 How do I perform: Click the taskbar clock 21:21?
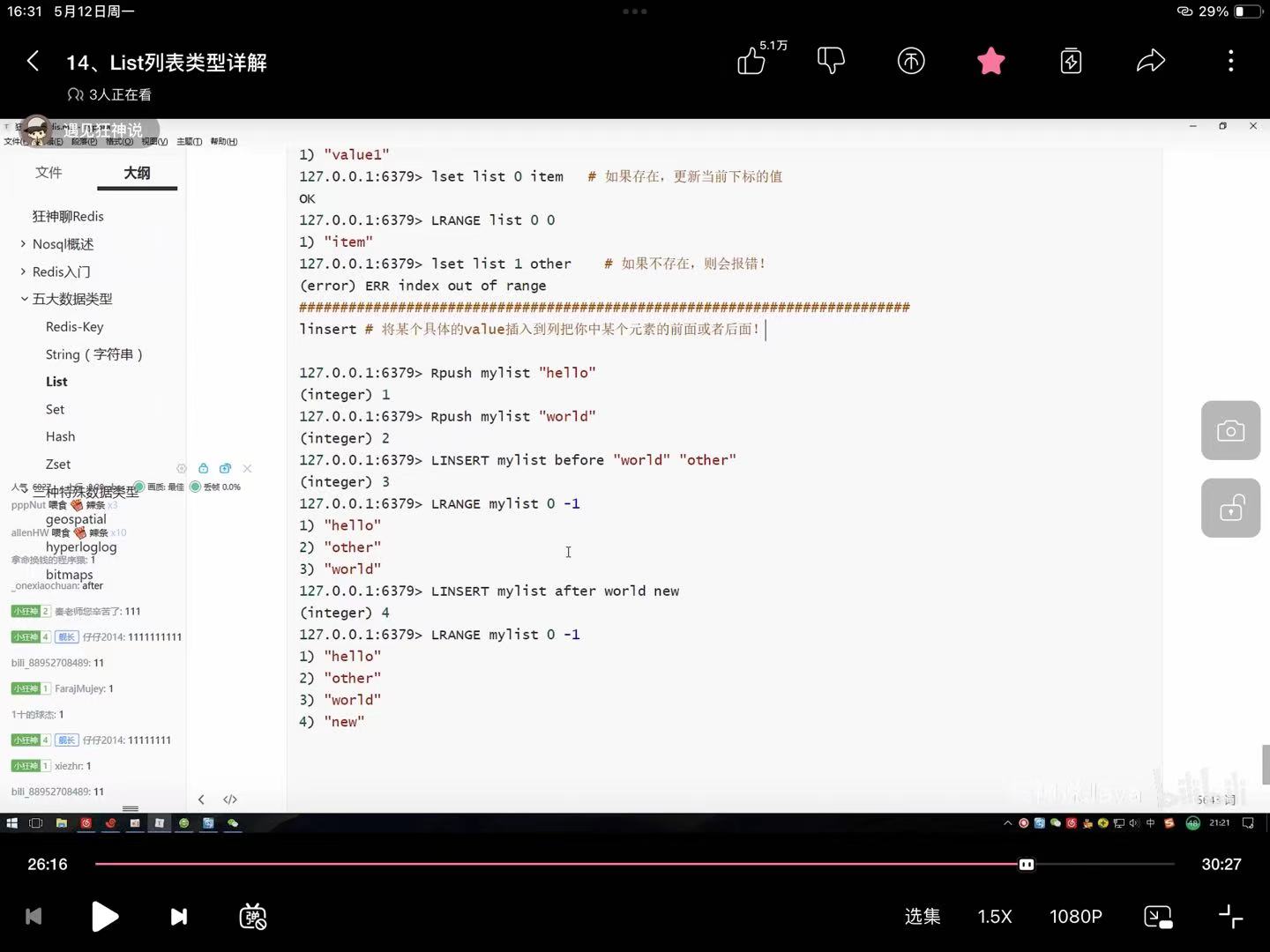pyautogui.click(x=1220, y=823)
